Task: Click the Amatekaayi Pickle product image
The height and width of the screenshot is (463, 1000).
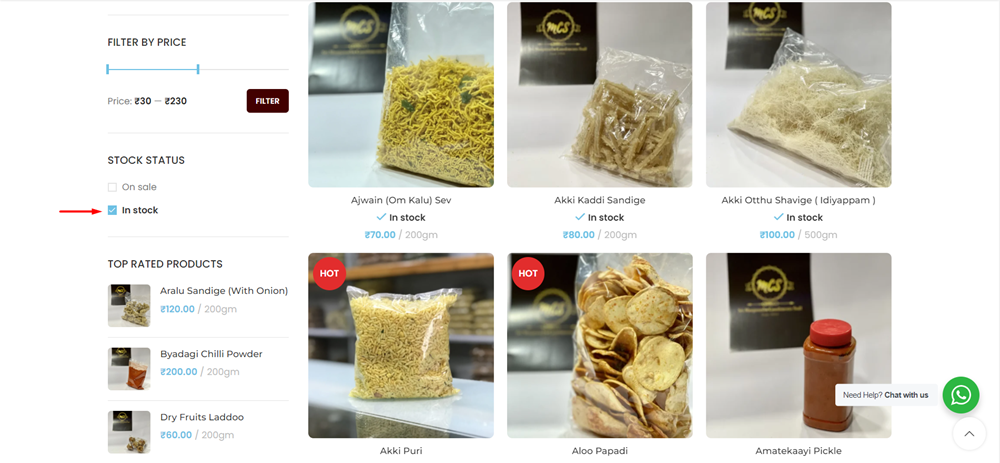Action: coord(798,346)
